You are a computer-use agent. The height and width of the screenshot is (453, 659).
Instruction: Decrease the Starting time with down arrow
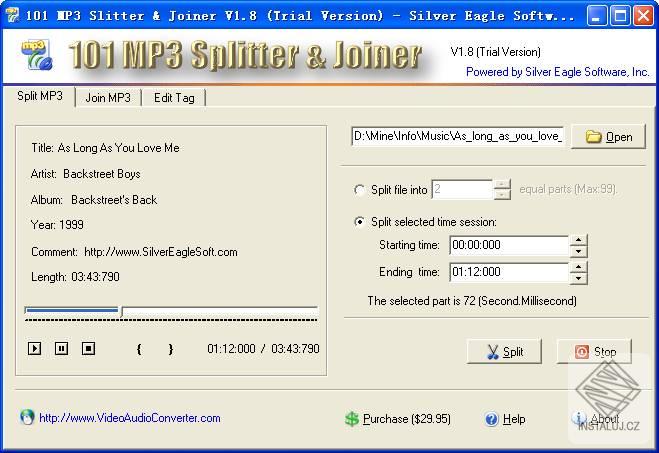pyautogui.click(x=579, y=251)
